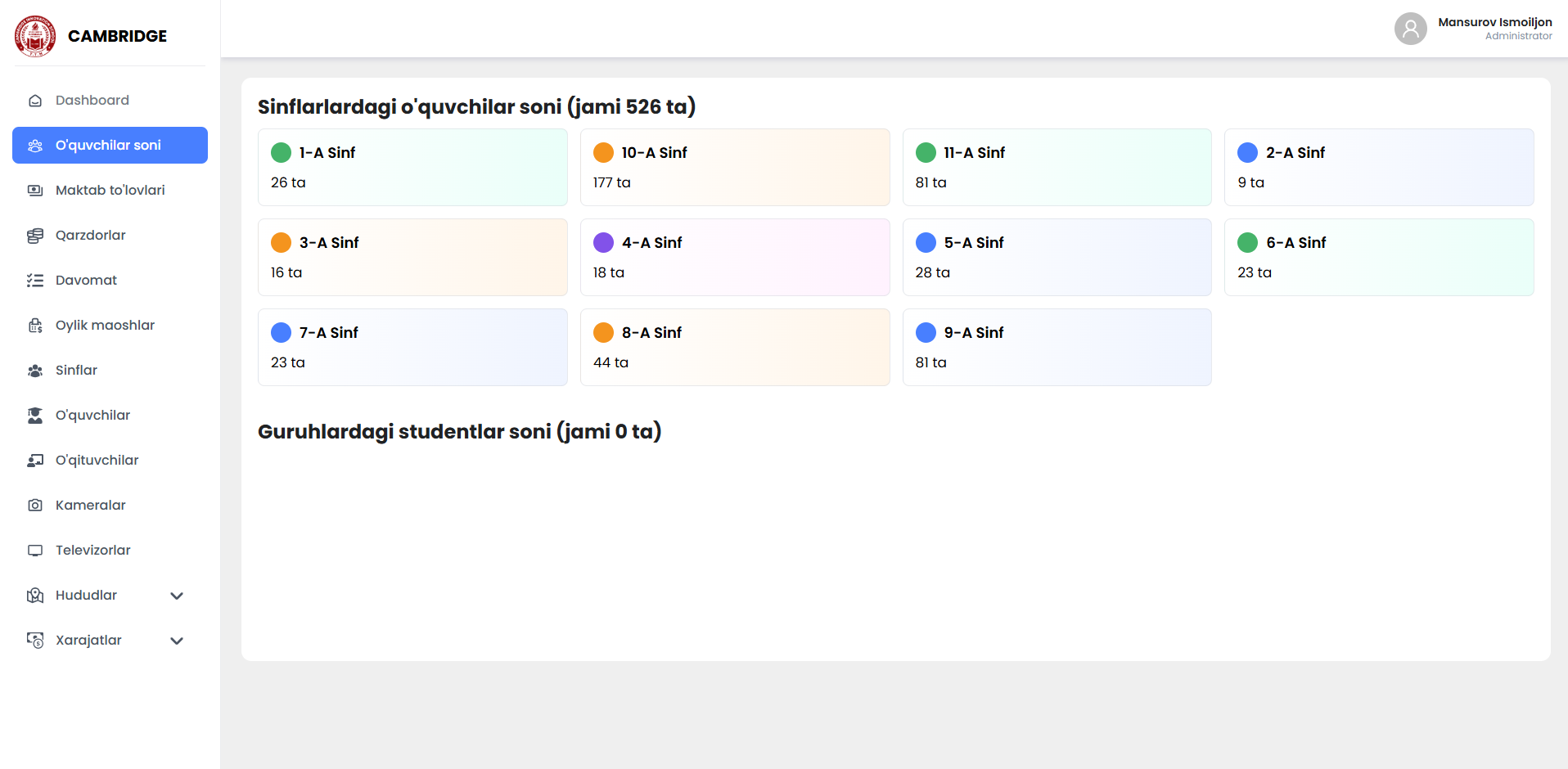The height and width of the screenshot is (769, 1568).
Task: Click the Sinflarlardagi o'quvchilar soni heading
Action: pos(476,107)
